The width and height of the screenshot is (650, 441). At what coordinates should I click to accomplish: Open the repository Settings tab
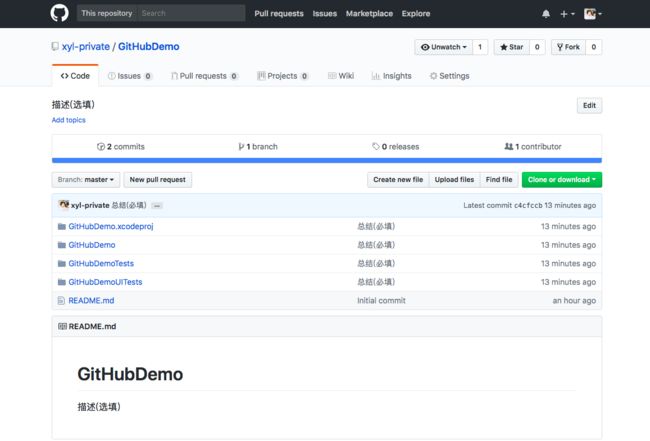[x=449, y=76]
